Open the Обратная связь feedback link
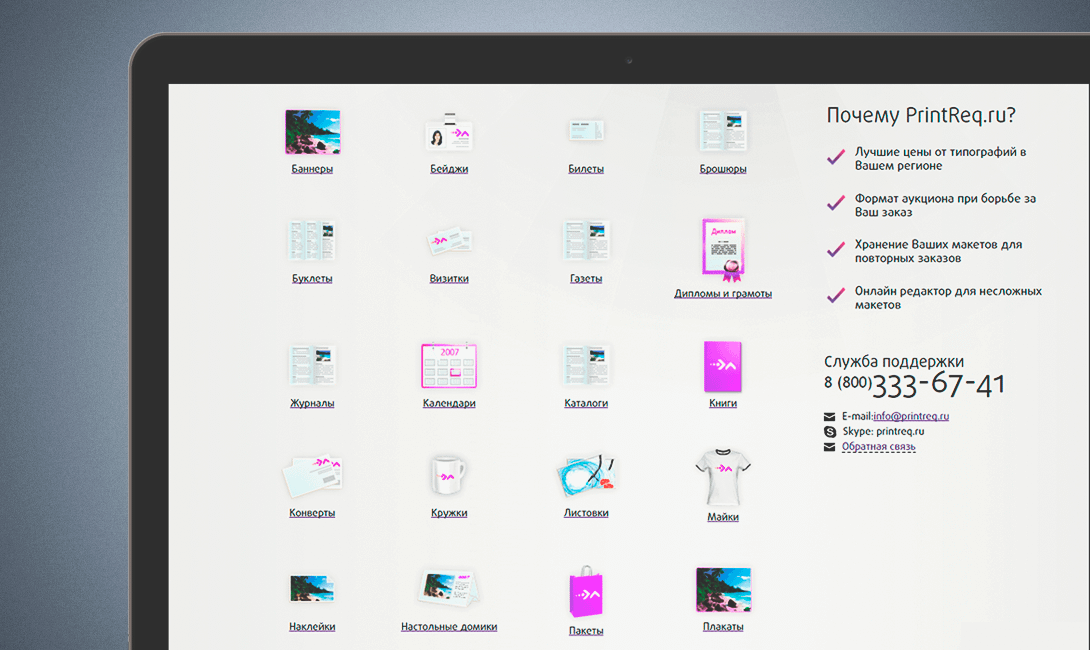 (x=879, y=447)
